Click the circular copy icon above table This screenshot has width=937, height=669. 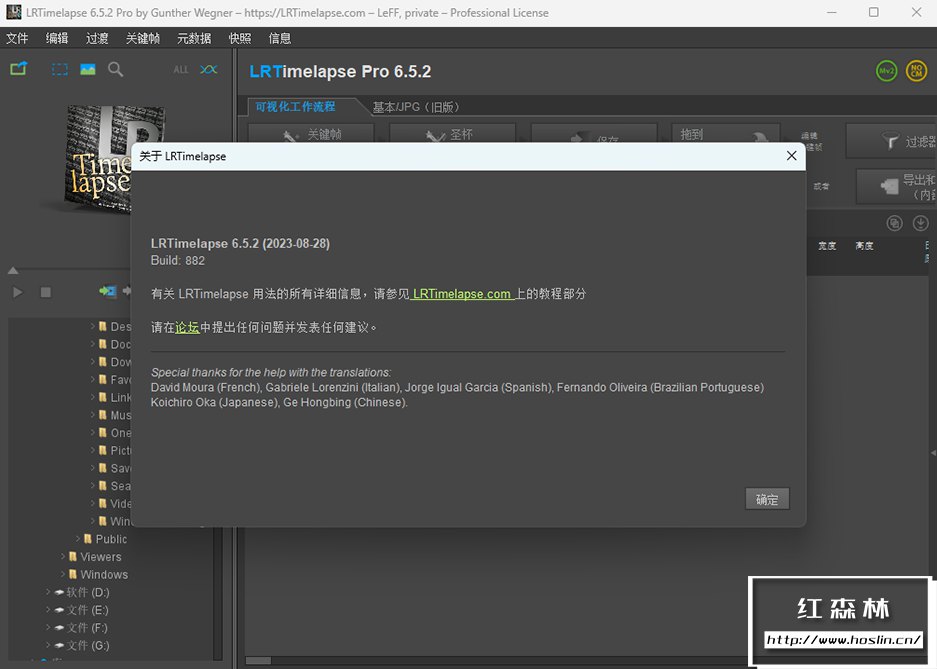tap(895, 223)
